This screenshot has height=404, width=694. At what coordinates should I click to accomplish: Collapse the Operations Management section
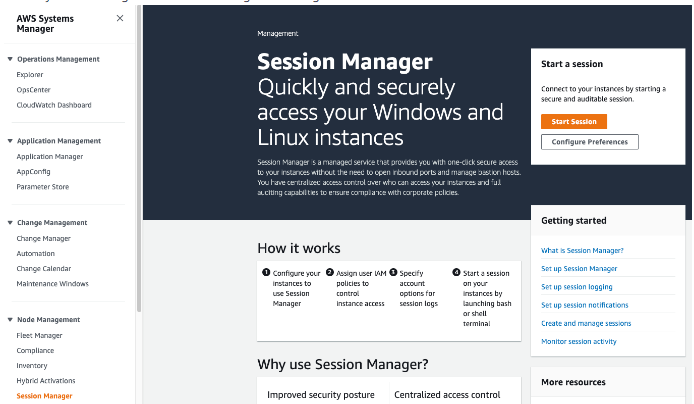[x=10, y=59]
